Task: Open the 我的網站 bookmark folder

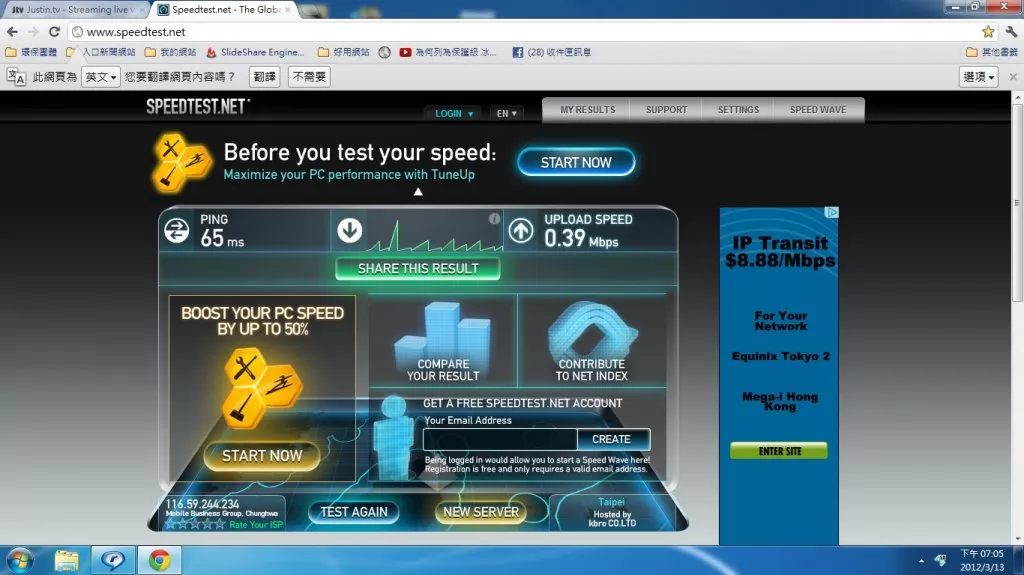Action: point(170,52)
